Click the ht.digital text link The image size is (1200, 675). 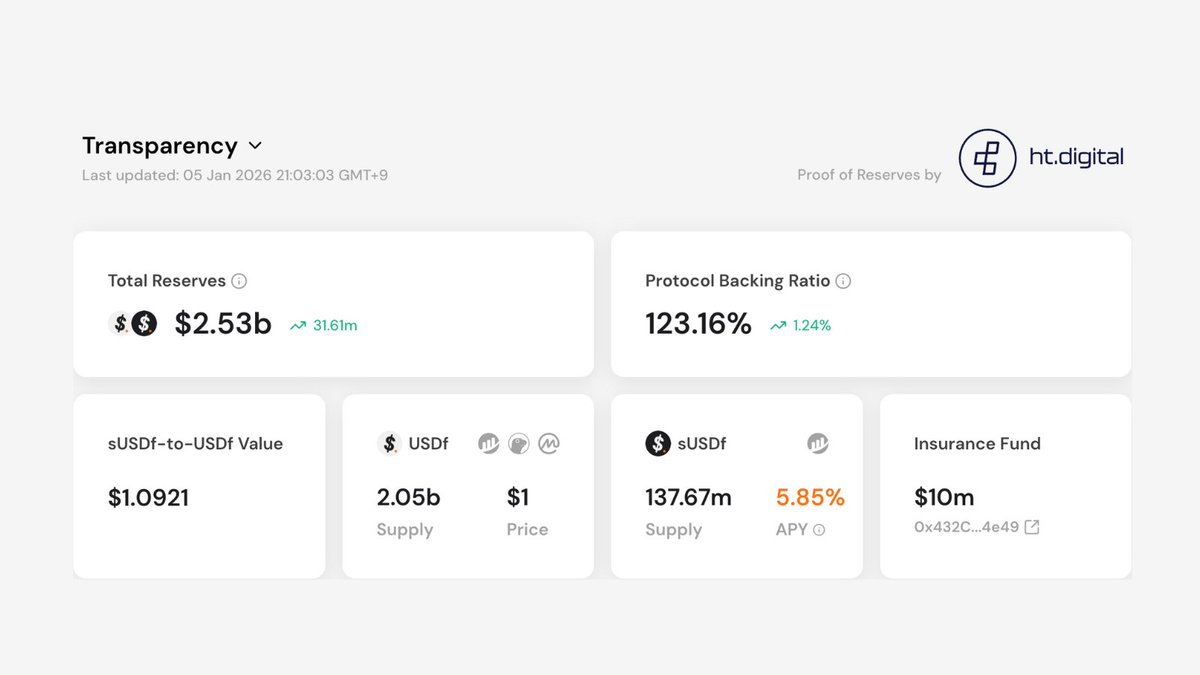coord(1077,157)
